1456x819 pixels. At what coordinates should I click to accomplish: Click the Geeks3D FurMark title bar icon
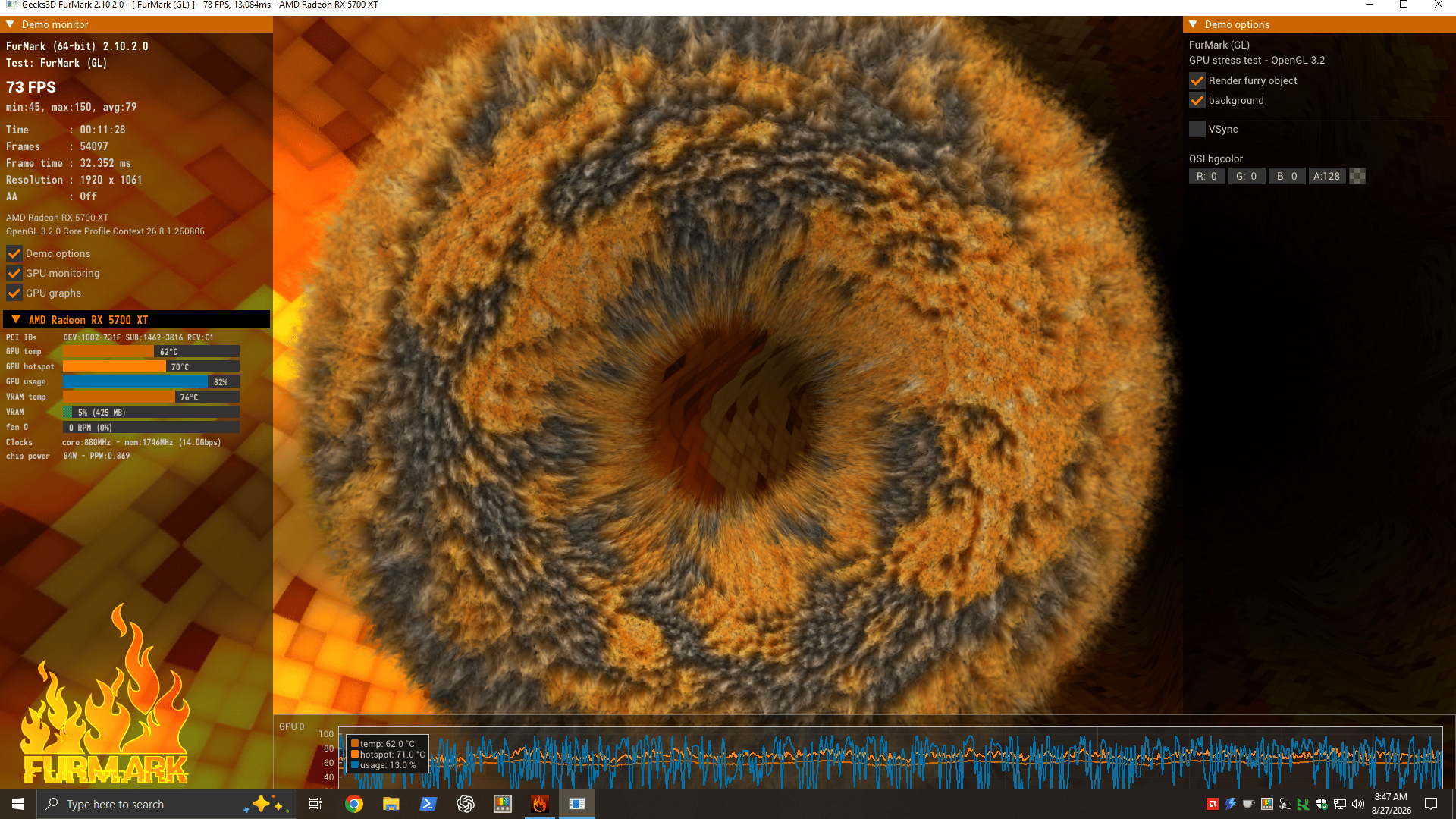point(11,5)
